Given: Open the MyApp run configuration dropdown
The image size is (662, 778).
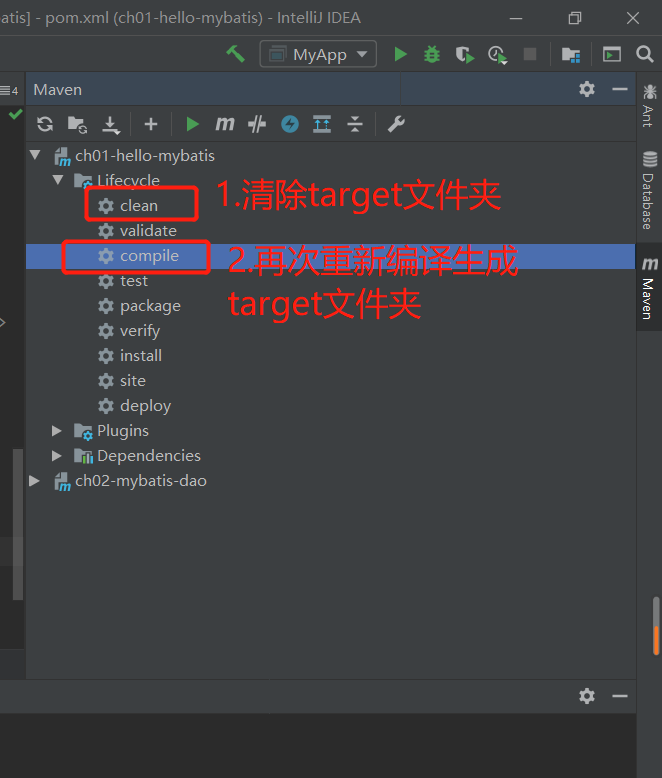Looking at the screenshot, I should pos(318,54).
